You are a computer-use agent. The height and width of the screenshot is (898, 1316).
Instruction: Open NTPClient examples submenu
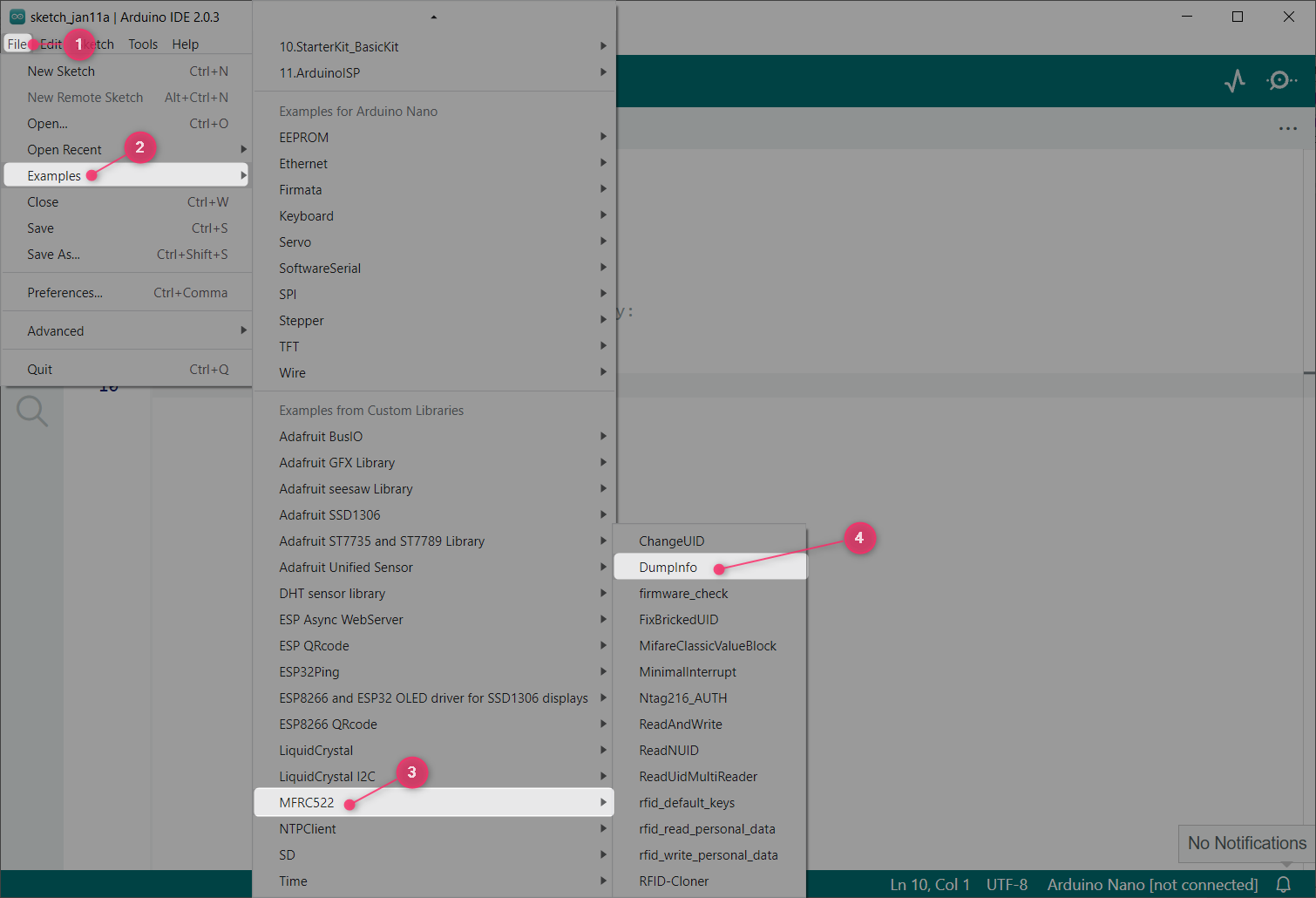click(x=434, y=829)
